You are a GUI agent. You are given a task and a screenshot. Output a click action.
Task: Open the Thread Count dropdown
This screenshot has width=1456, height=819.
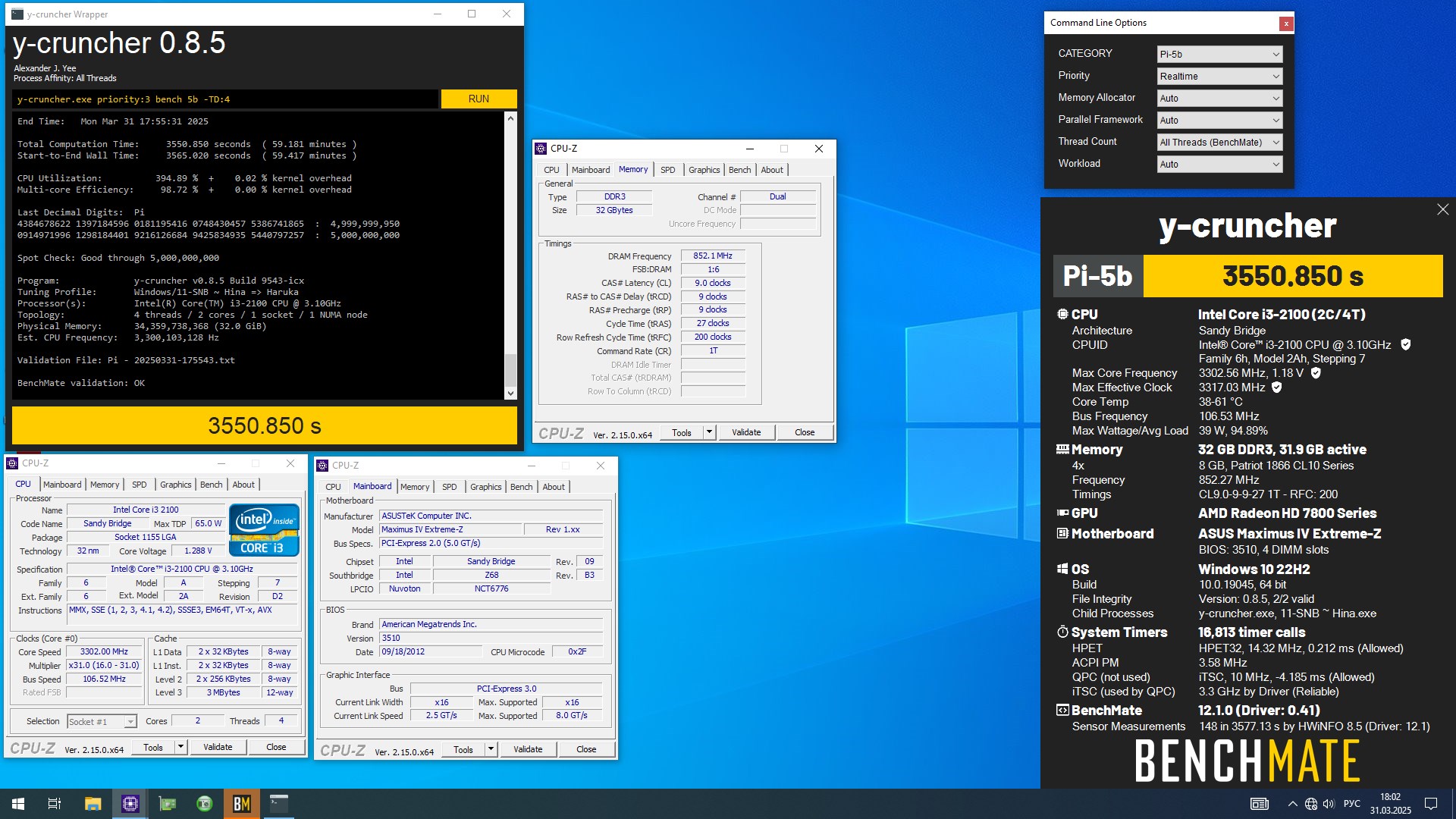1219,143
